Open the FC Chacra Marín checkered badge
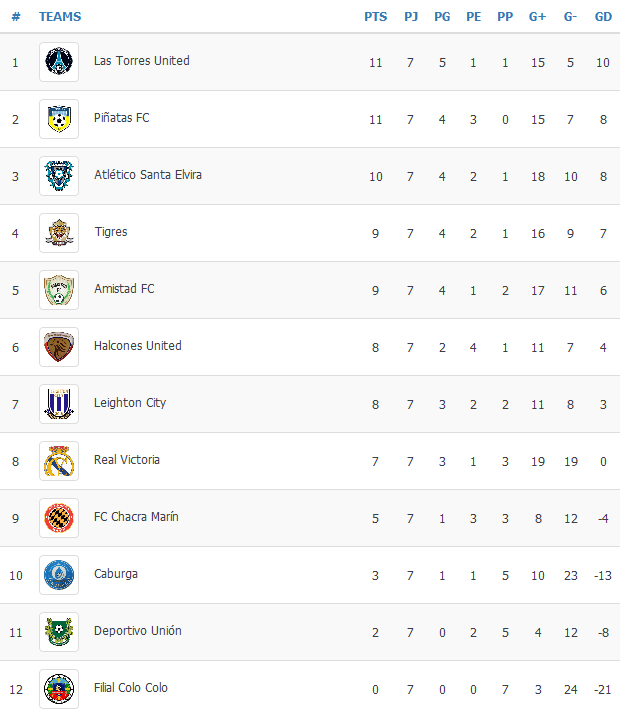 (59, 518)
